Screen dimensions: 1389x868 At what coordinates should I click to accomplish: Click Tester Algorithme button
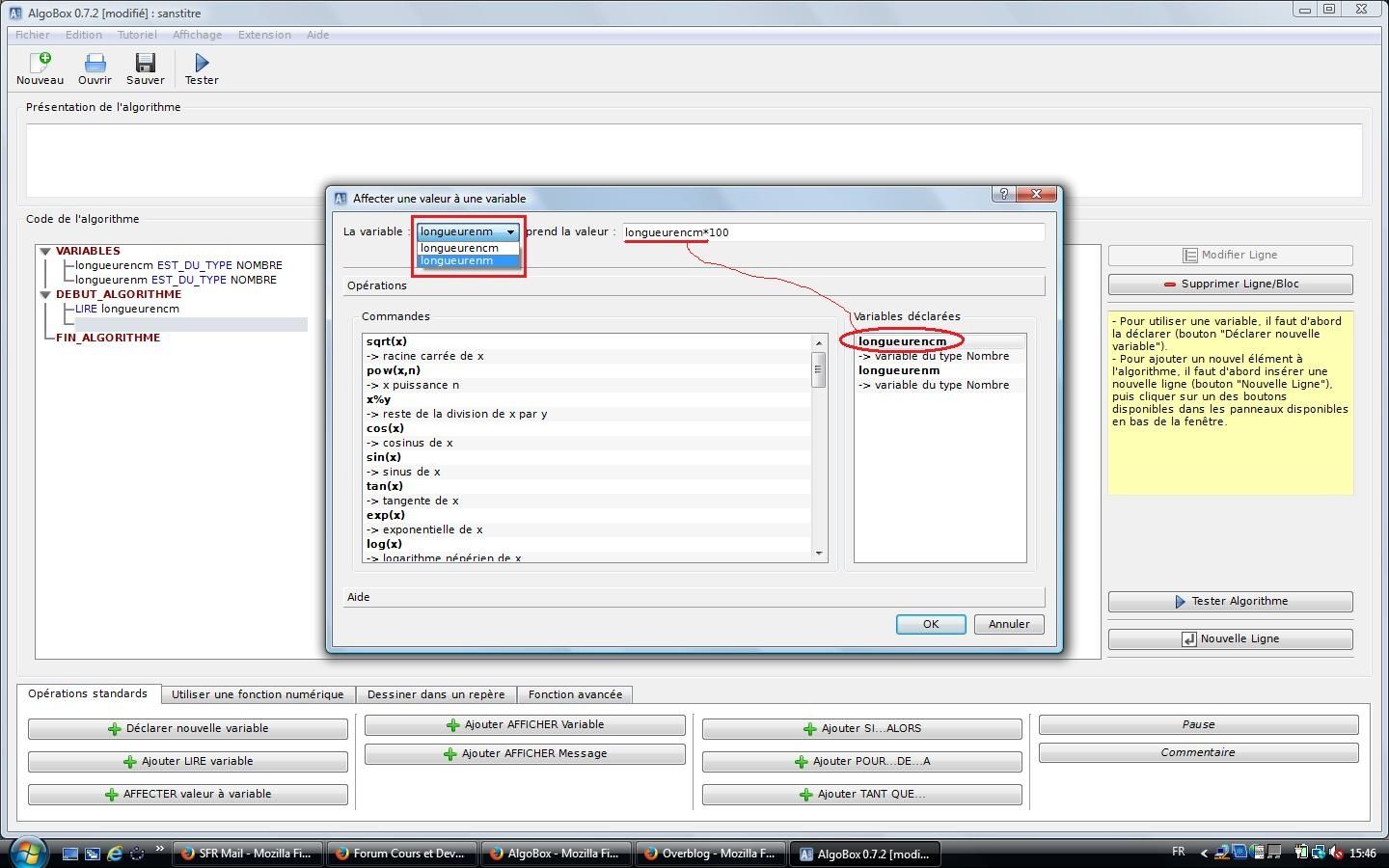coord(1231,602)
